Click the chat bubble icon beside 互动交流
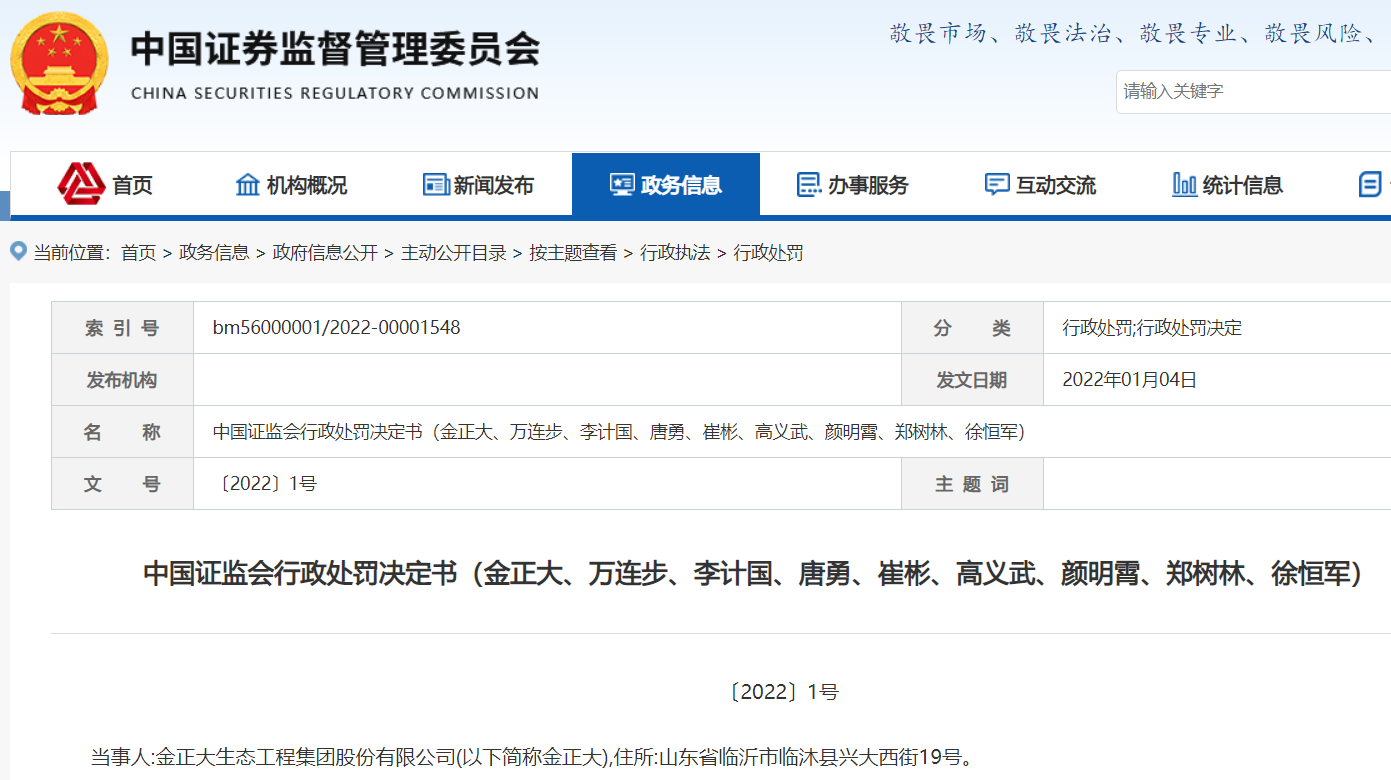Screen dimensions: 1391x780 [997, 185]
